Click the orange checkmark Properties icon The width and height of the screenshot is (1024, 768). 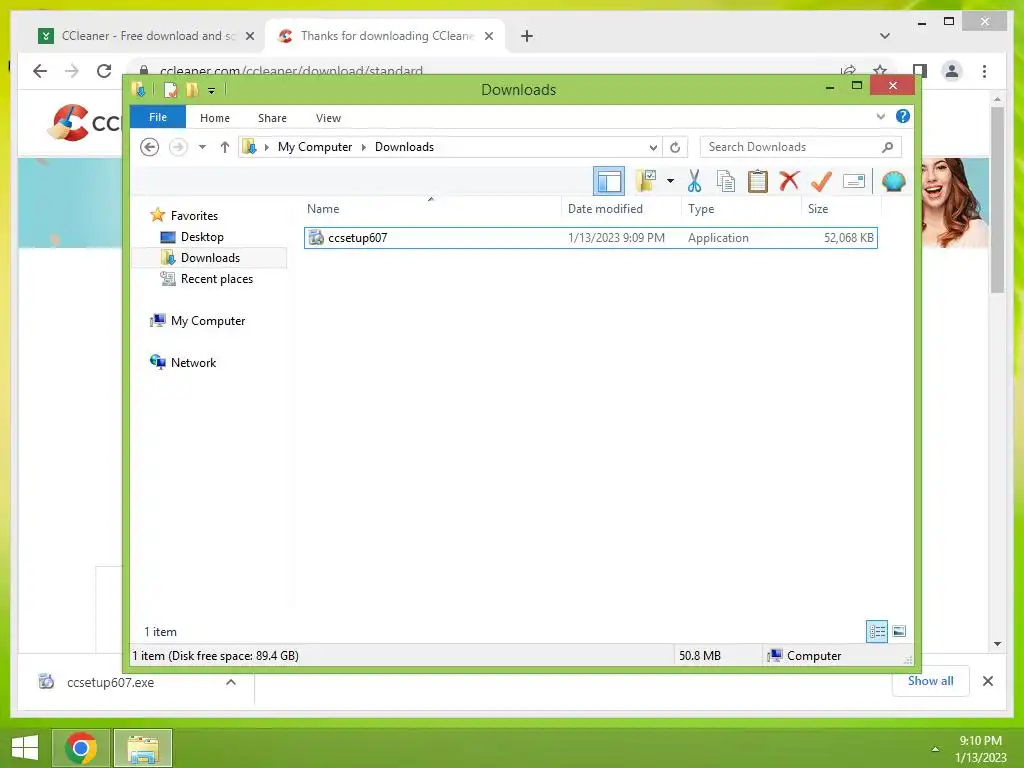pos(822,181)
